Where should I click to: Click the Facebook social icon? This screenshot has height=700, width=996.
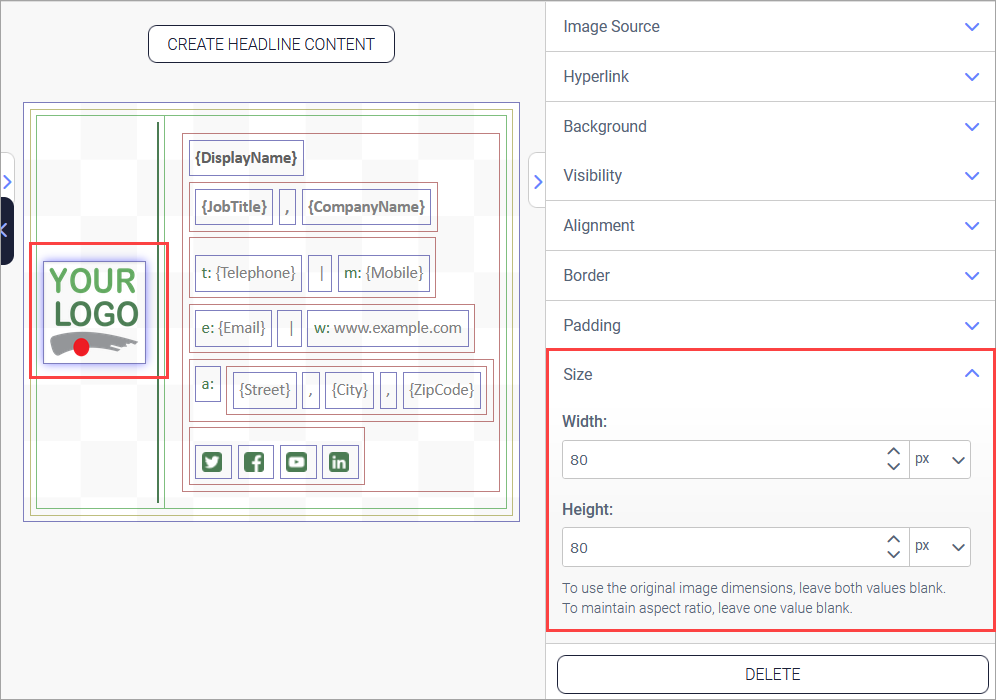(x=256, y=462)
